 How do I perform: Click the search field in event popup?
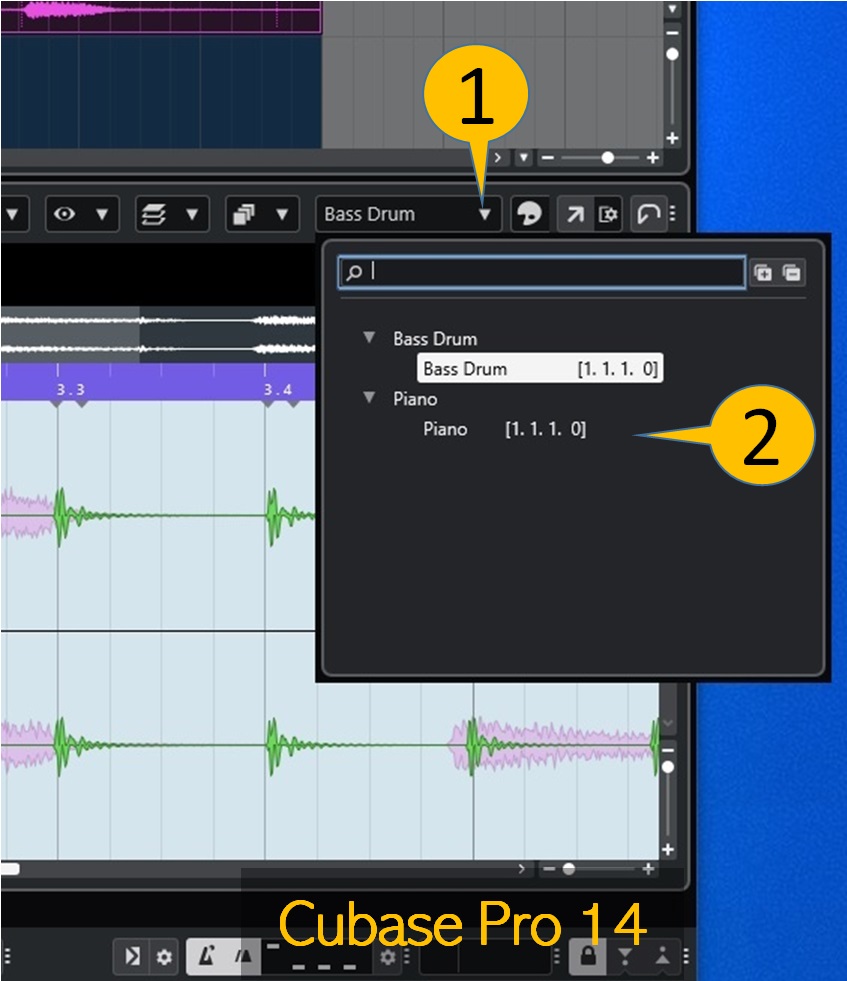click(542, 272)
